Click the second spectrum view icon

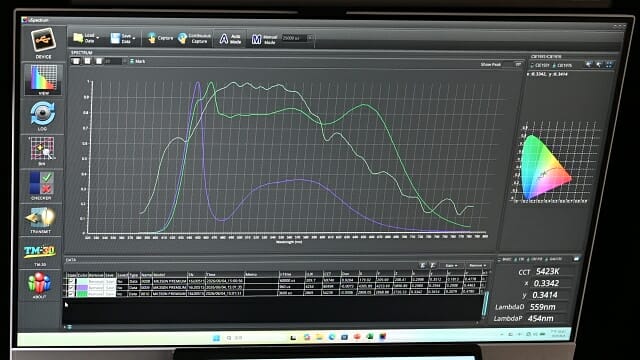[x=87, y=61]
